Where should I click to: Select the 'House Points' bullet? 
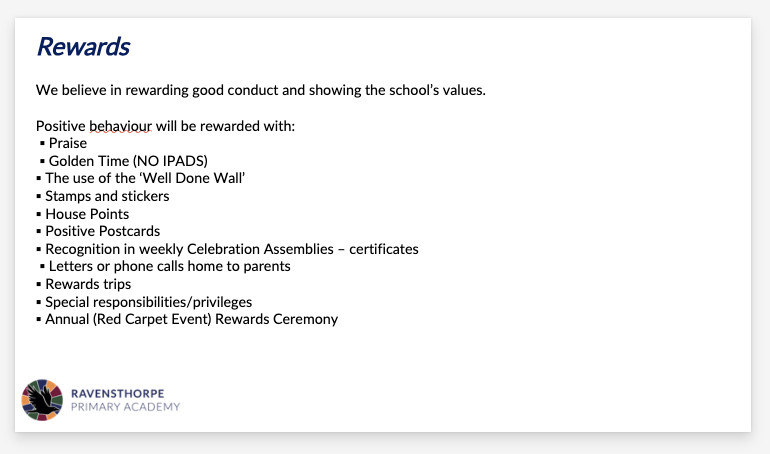coord(87,214)
